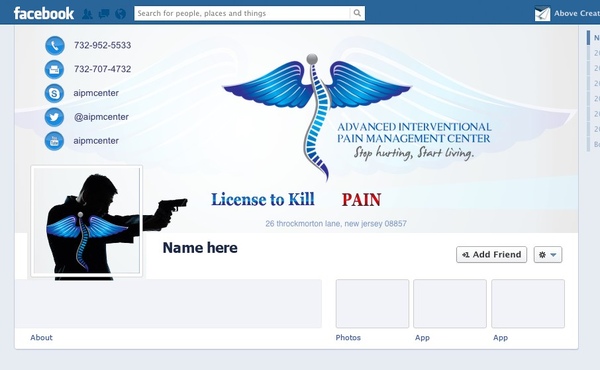
Task: Open the gear settings dropdown
Action: [548, 254]
